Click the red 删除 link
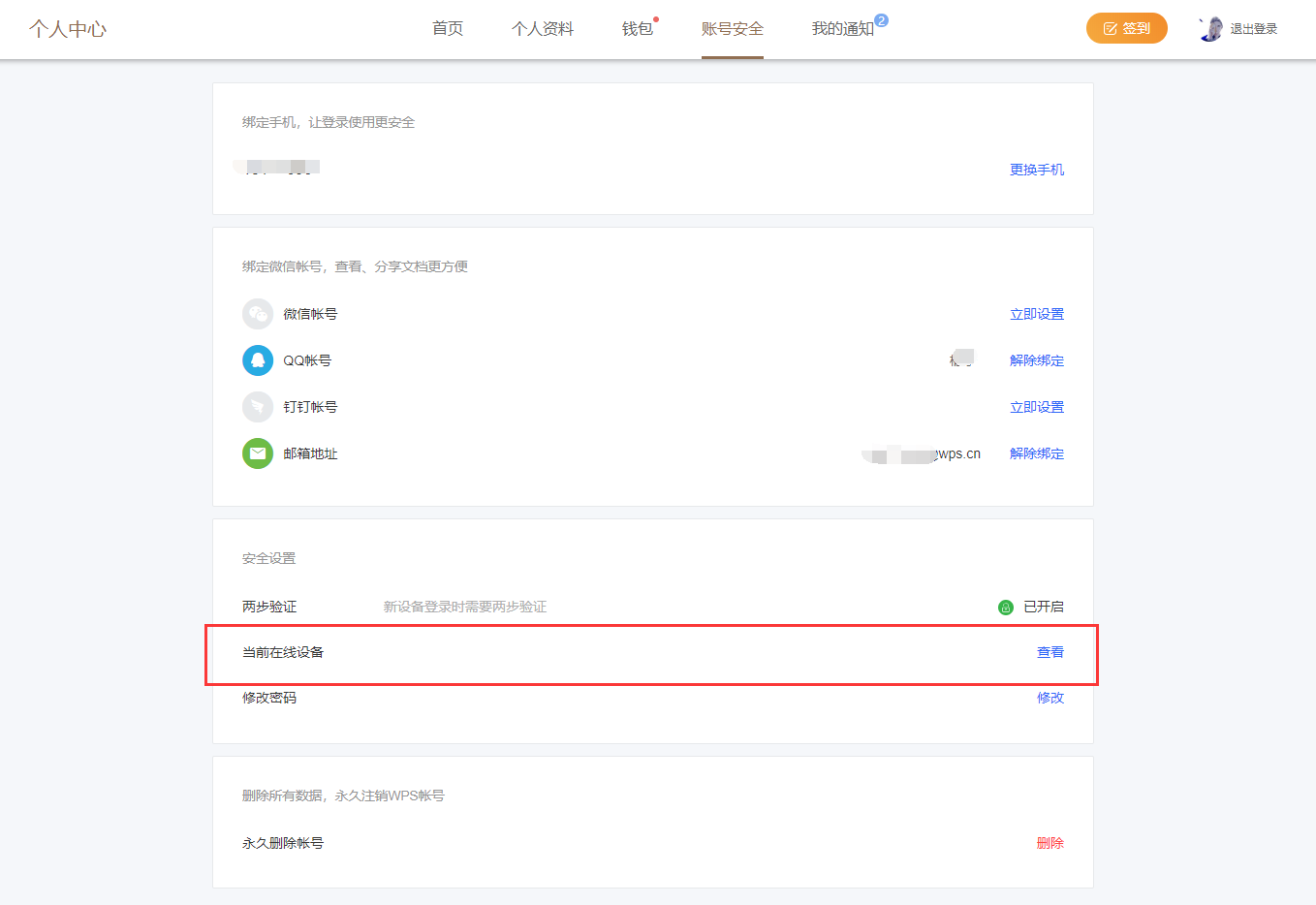This screenshot has height=905, width=1316. [1050, 843]
